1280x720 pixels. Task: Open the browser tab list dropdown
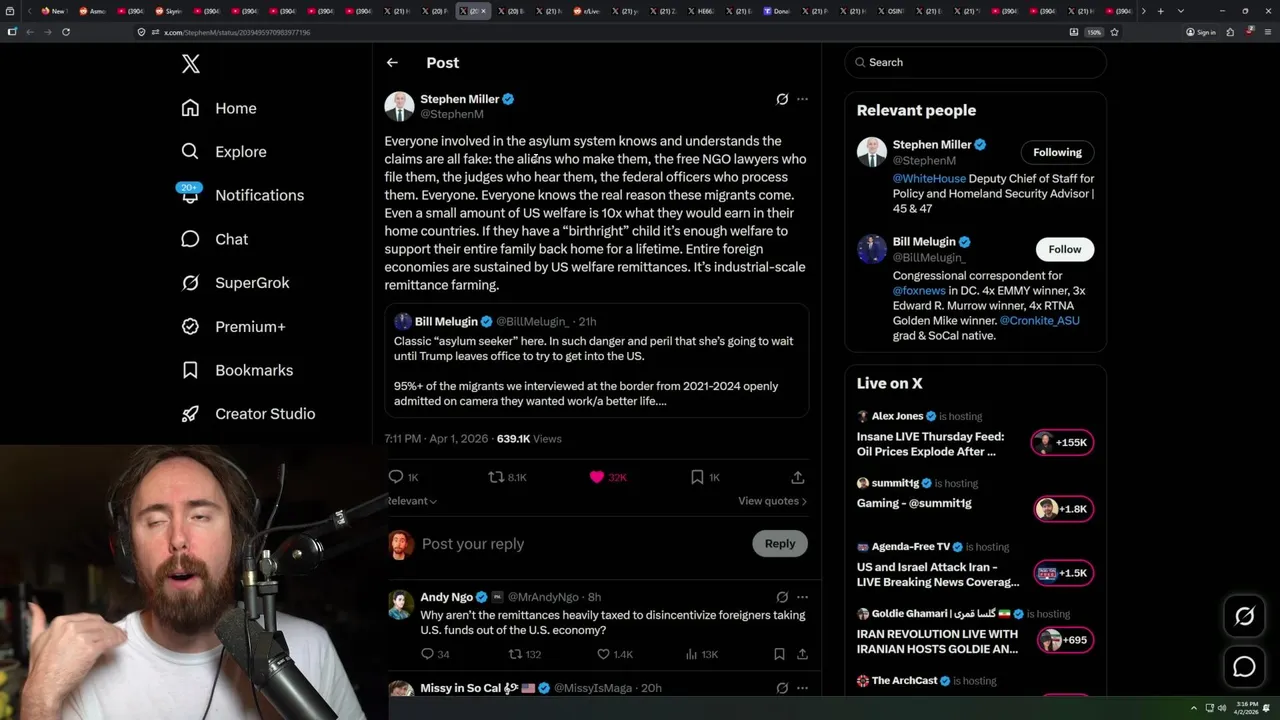[1180, 11]
